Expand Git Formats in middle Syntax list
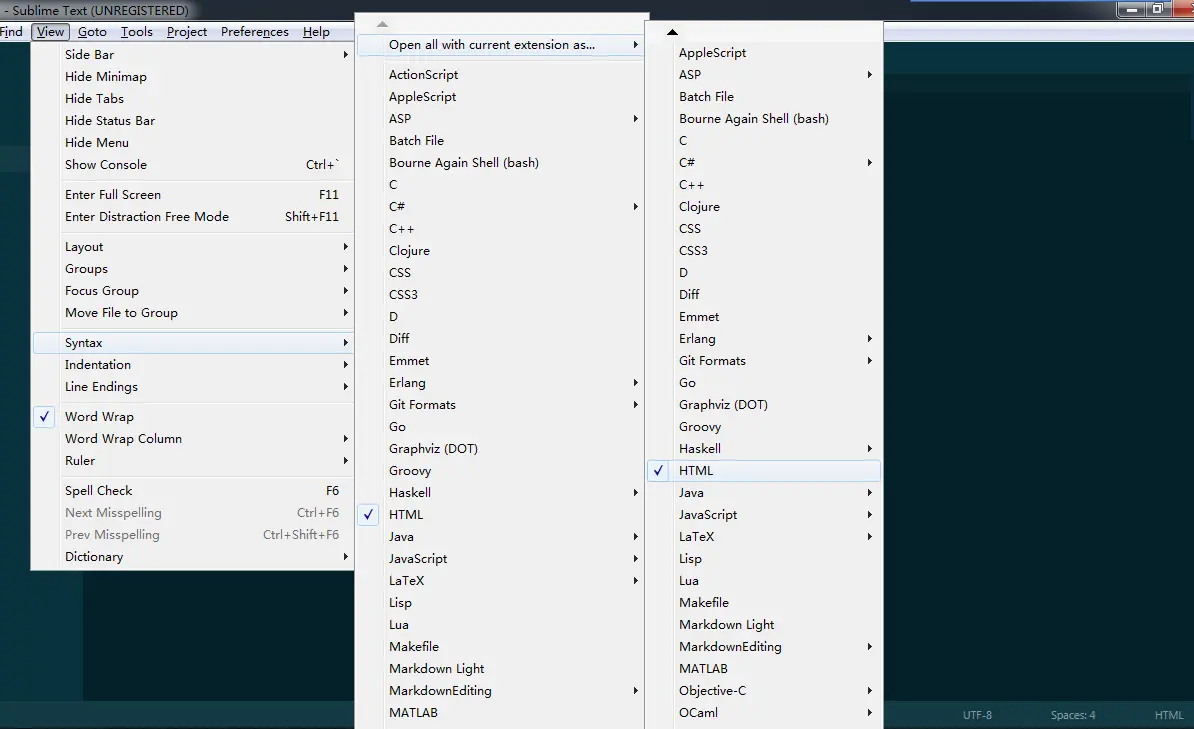 (500, 405)
